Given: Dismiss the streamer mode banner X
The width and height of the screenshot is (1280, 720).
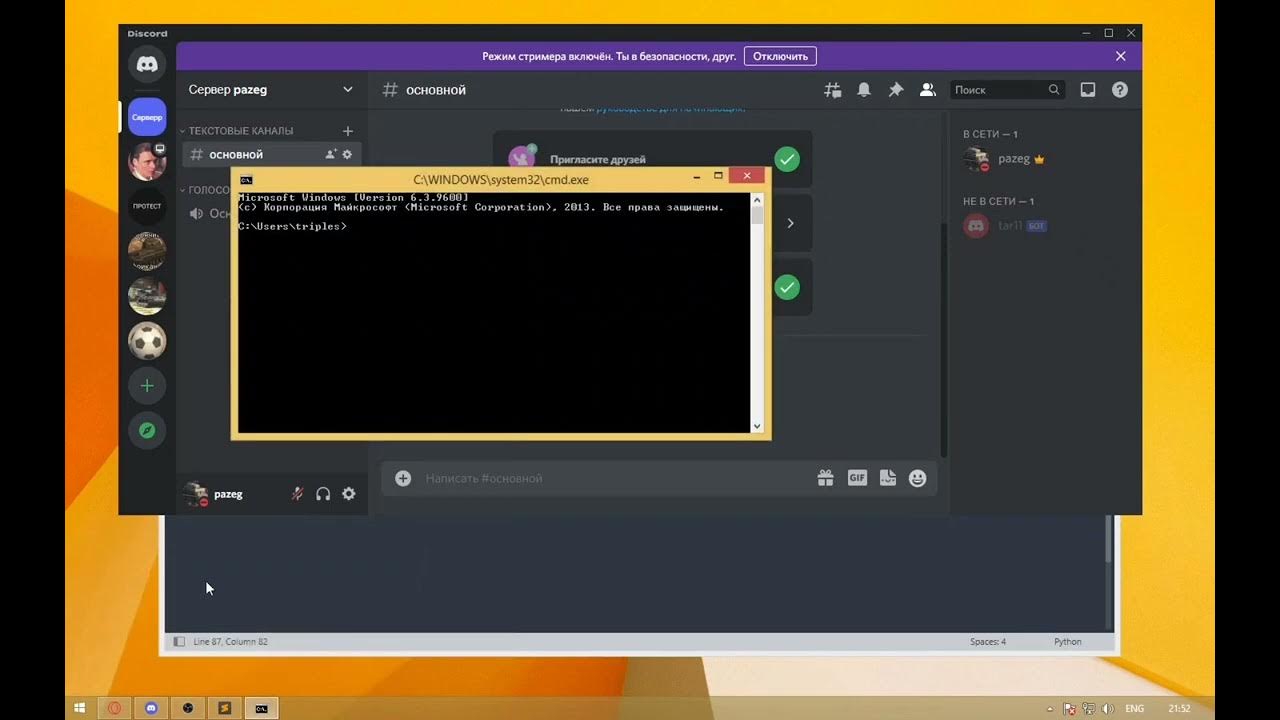Looking at the screenshot, I should tap(1121, 56).
